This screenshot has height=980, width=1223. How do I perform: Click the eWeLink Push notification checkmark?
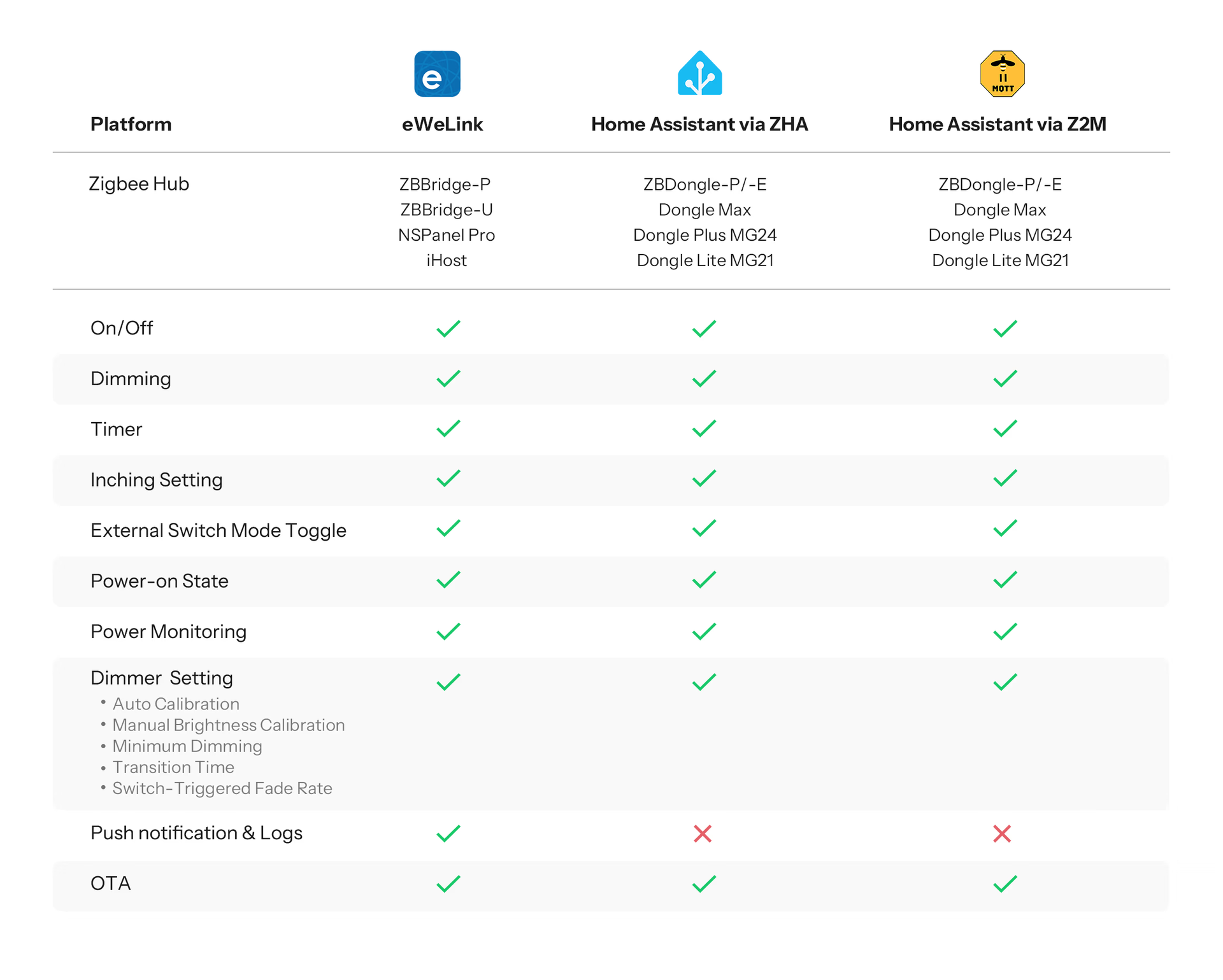tap(448, 834)
